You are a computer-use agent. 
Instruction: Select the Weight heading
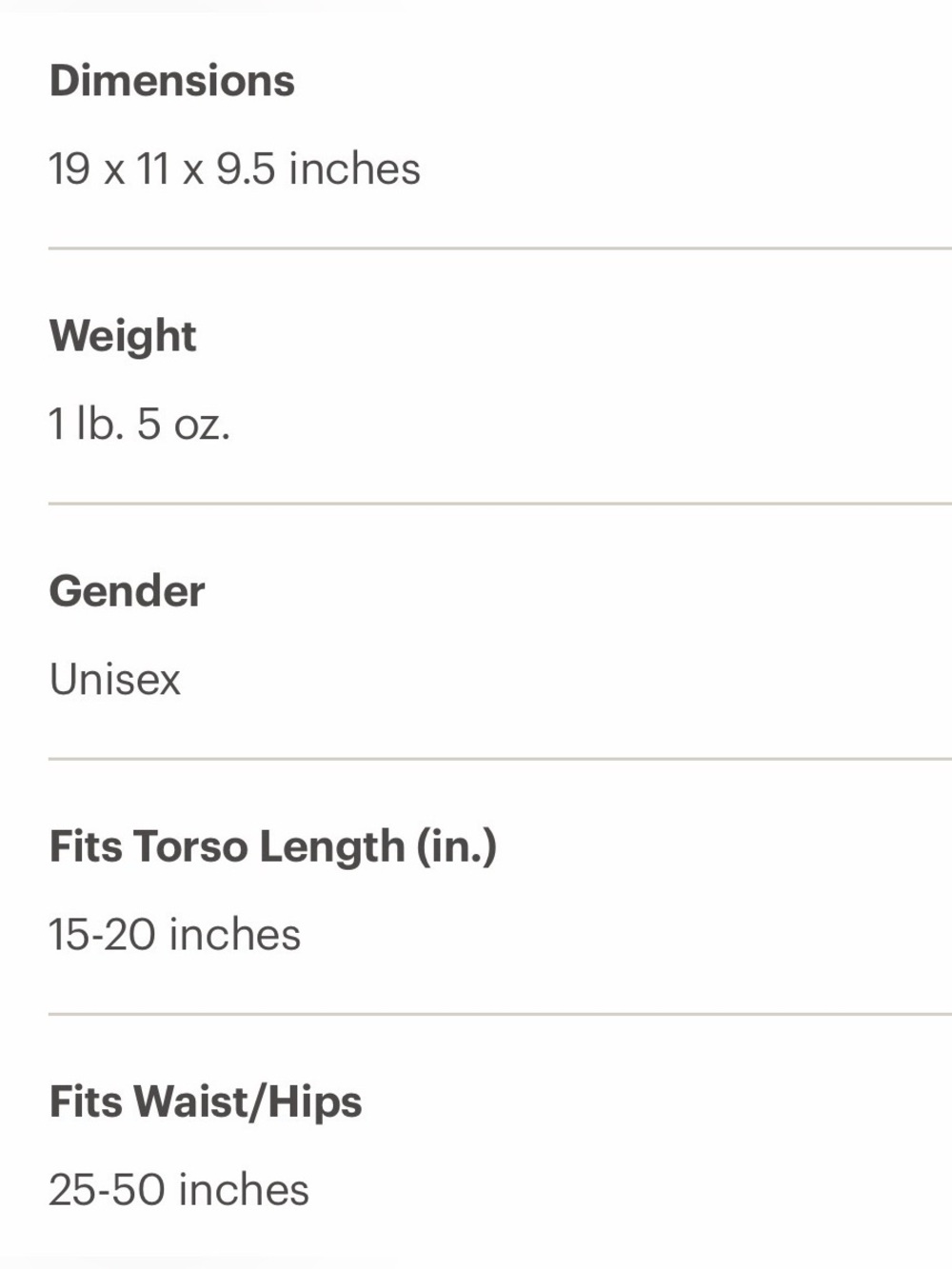[123, 337]
